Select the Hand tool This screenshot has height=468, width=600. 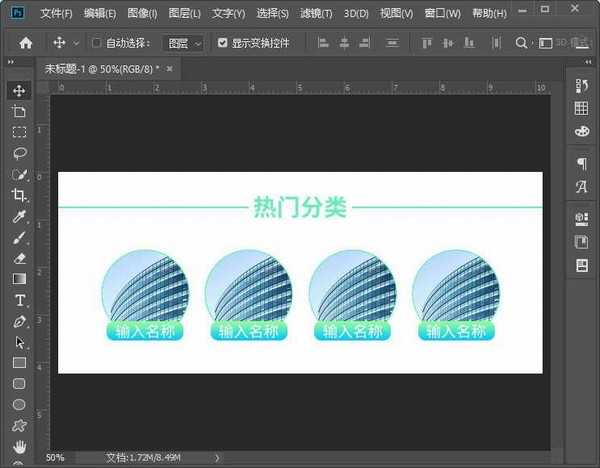pyautogui.click(x=19, y=446)
